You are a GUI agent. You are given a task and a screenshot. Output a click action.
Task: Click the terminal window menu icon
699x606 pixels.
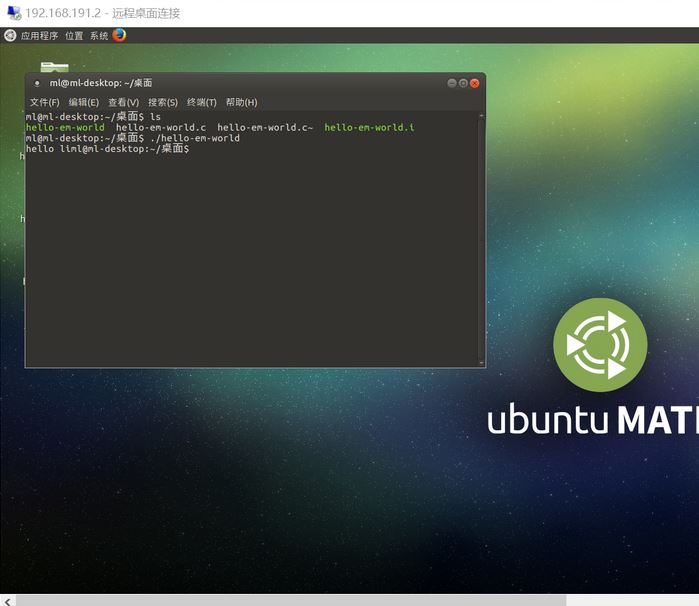pos(37,83)
